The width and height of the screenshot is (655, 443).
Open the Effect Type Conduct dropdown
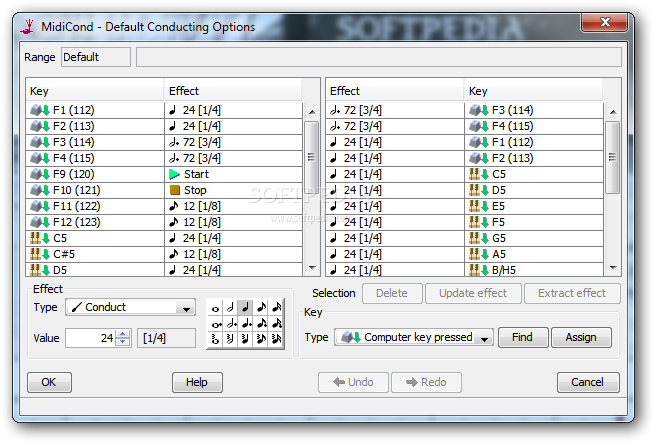130,307
